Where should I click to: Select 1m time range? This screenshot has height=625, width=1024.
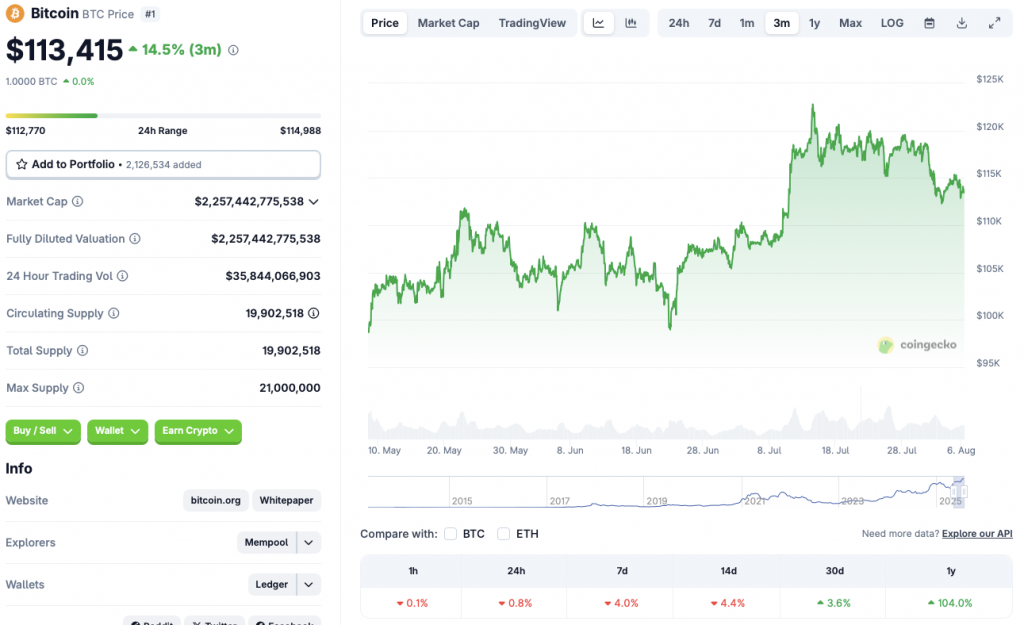tap(747, 23)
